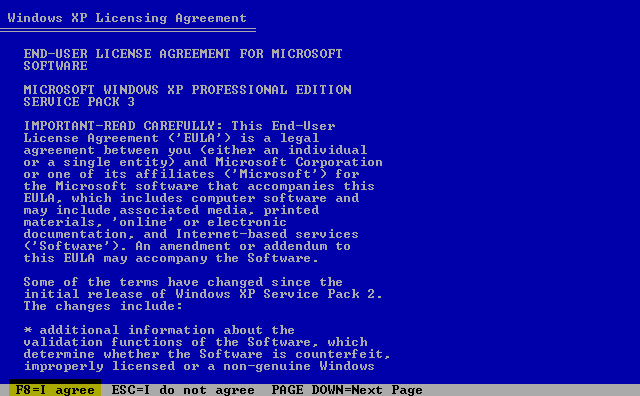Click the line 'validation functions of the Software, which'
This screenshot has width=640, height=396.
pyautogui.click(x=196, y=342)
